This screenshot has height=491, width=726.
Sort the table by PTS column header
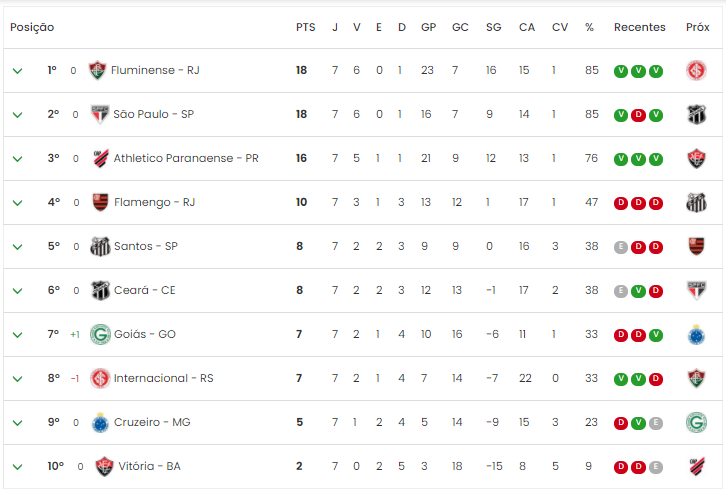(306, 27)
